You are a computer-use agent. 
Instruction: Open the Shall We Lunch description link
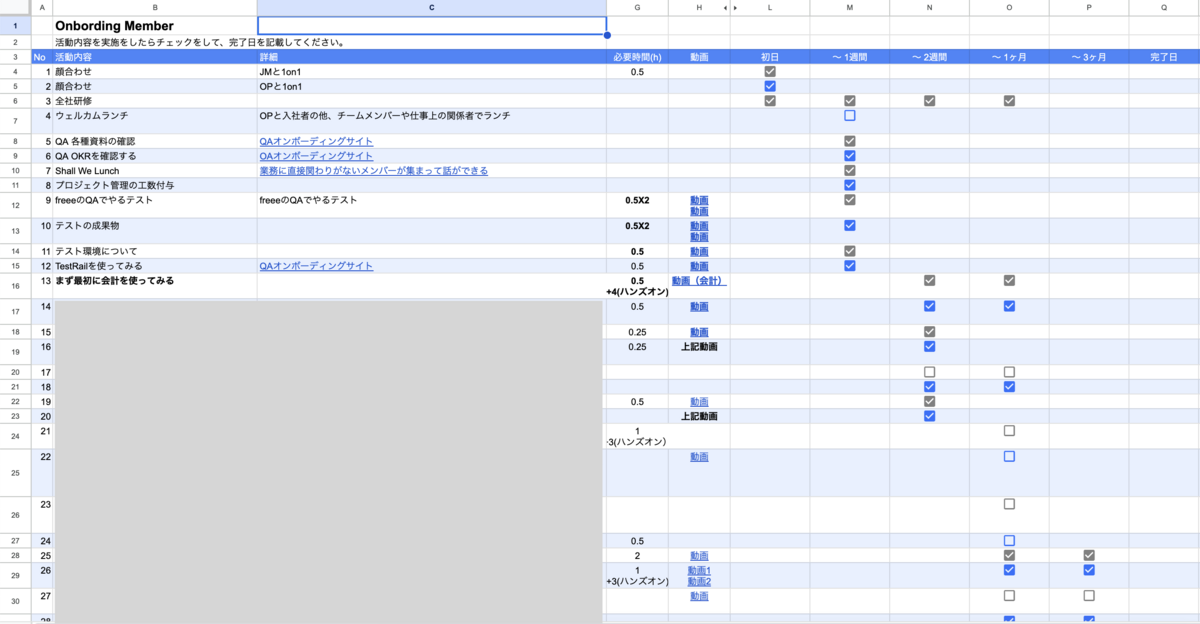coord(373,170)
